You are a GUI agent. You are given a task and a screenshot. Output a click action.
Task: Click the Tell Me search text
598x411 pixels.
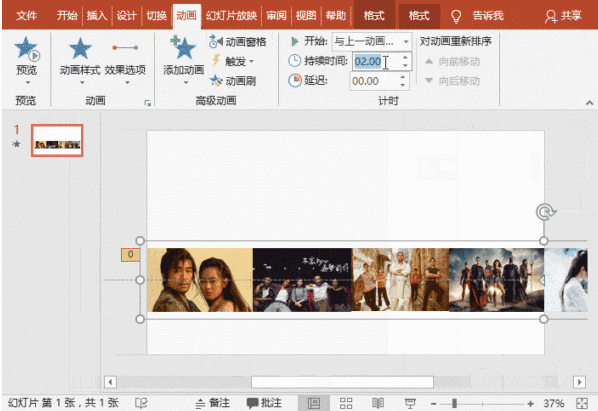tap(488, 16)
